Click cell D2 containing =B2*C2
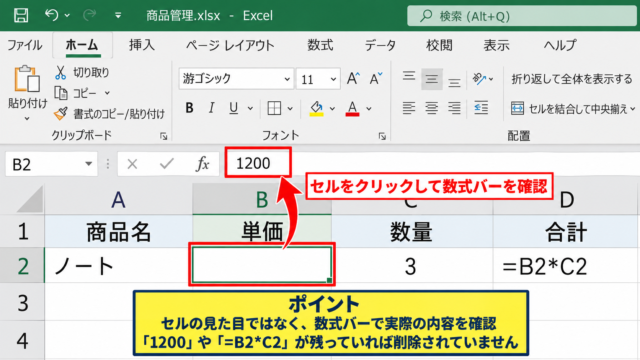The height and width of the screenshot is (360, 640). 566,266
